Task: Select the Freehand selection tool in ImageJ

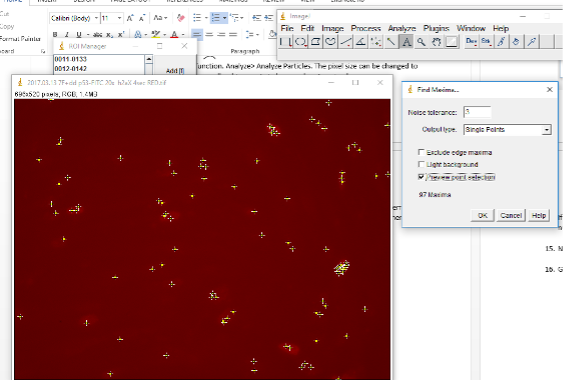Action: click(331, 42)
